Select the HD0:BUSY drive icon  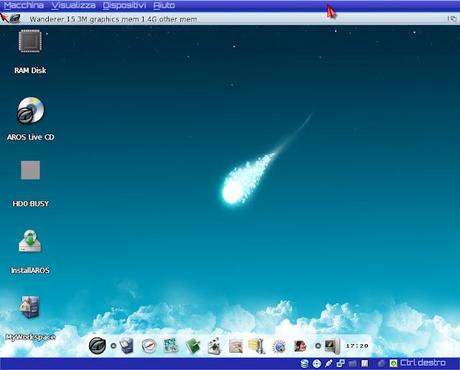tap(30, 170)
